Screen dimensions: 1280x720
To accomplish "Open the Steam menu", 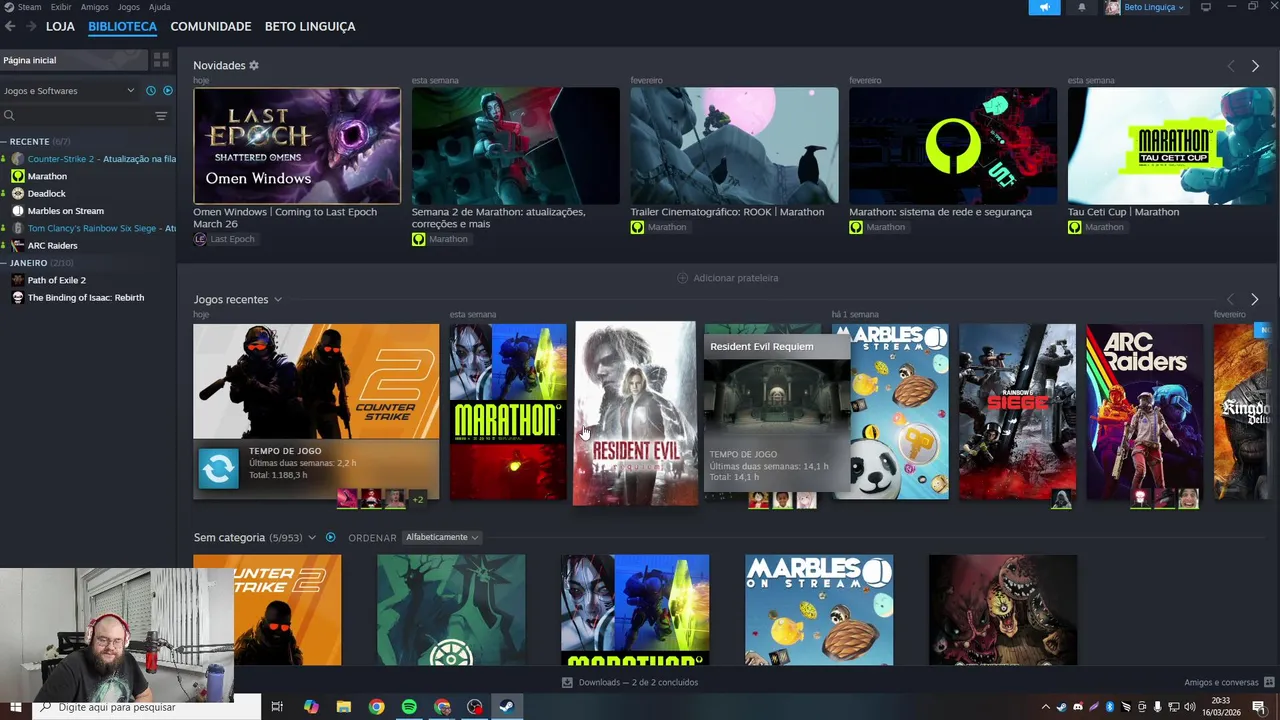I will [29, 7].
